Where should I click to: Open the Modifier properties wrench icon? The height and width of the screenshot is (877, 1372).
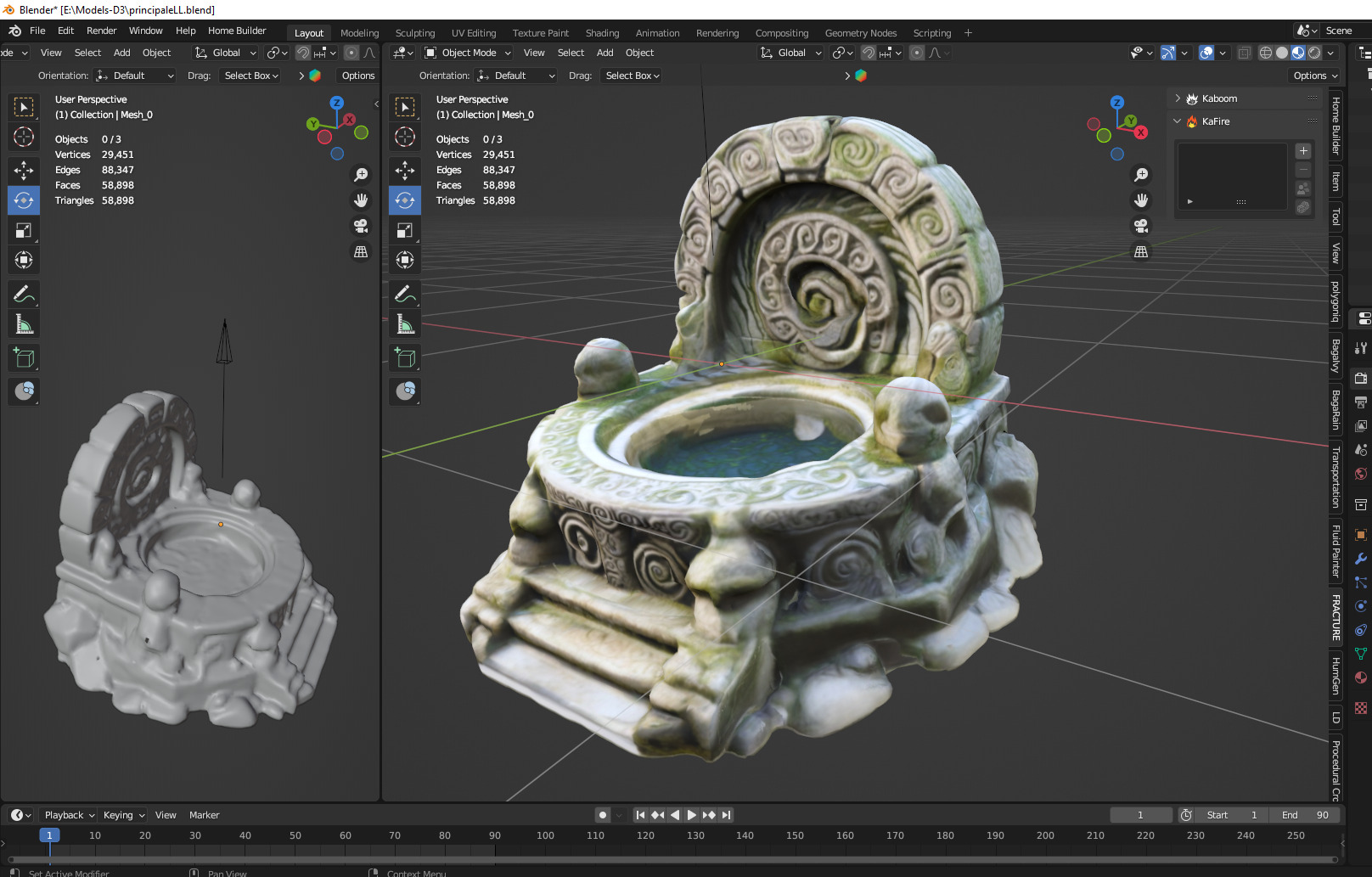(1361, 559)
